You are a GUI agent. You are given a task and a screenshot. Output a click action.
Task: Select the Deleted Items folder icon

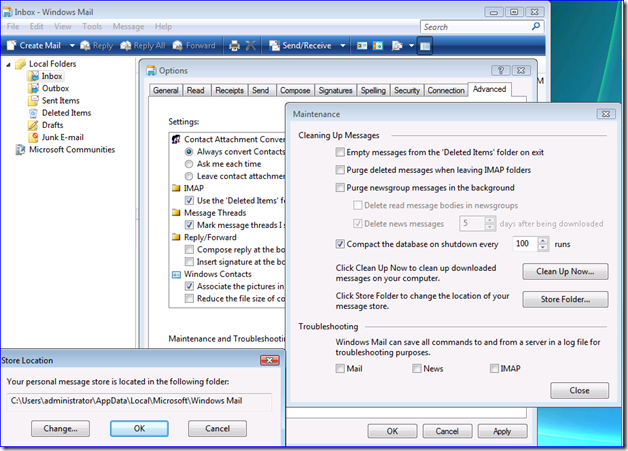33,113
